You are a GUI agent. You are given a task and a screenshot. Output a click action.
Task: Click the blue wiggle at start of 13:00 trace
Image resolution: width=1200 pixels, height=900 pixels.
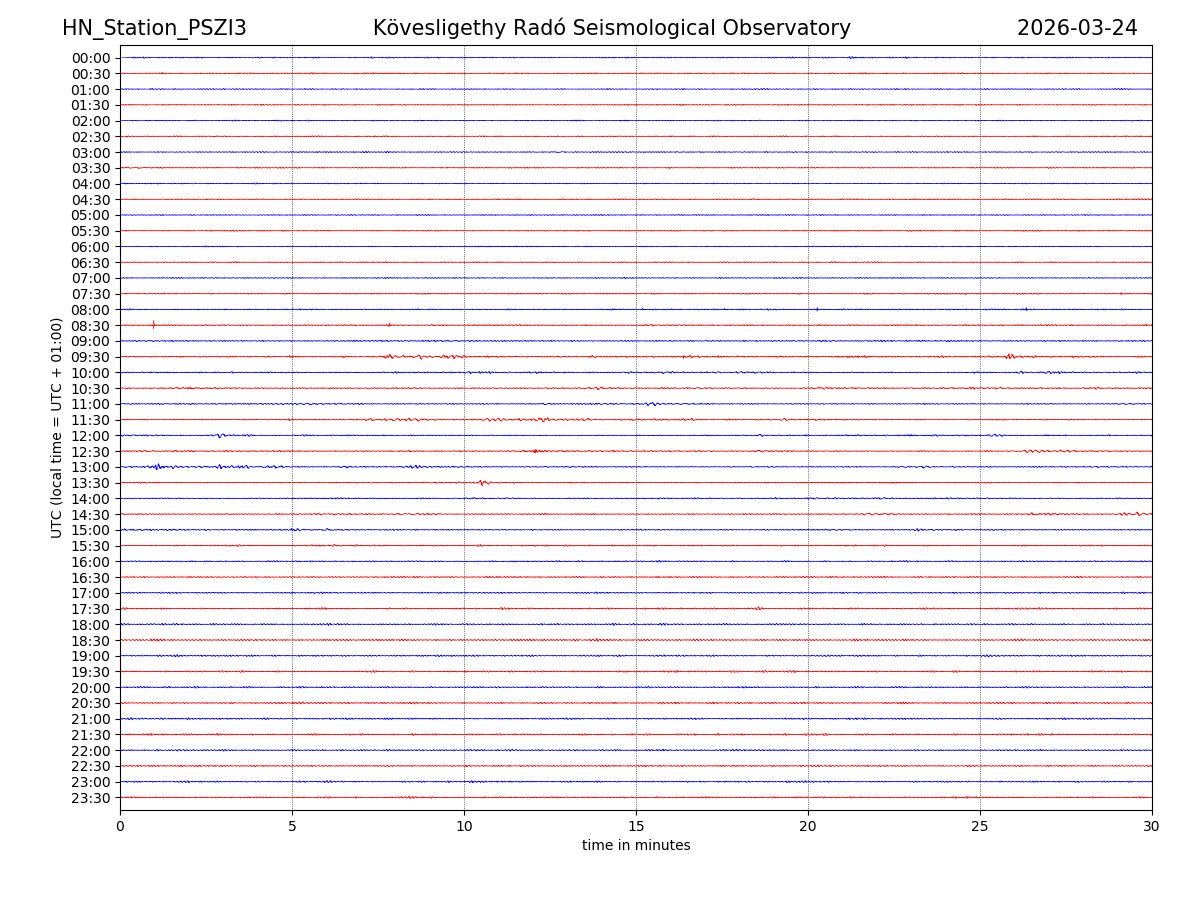tap(157, 467)
